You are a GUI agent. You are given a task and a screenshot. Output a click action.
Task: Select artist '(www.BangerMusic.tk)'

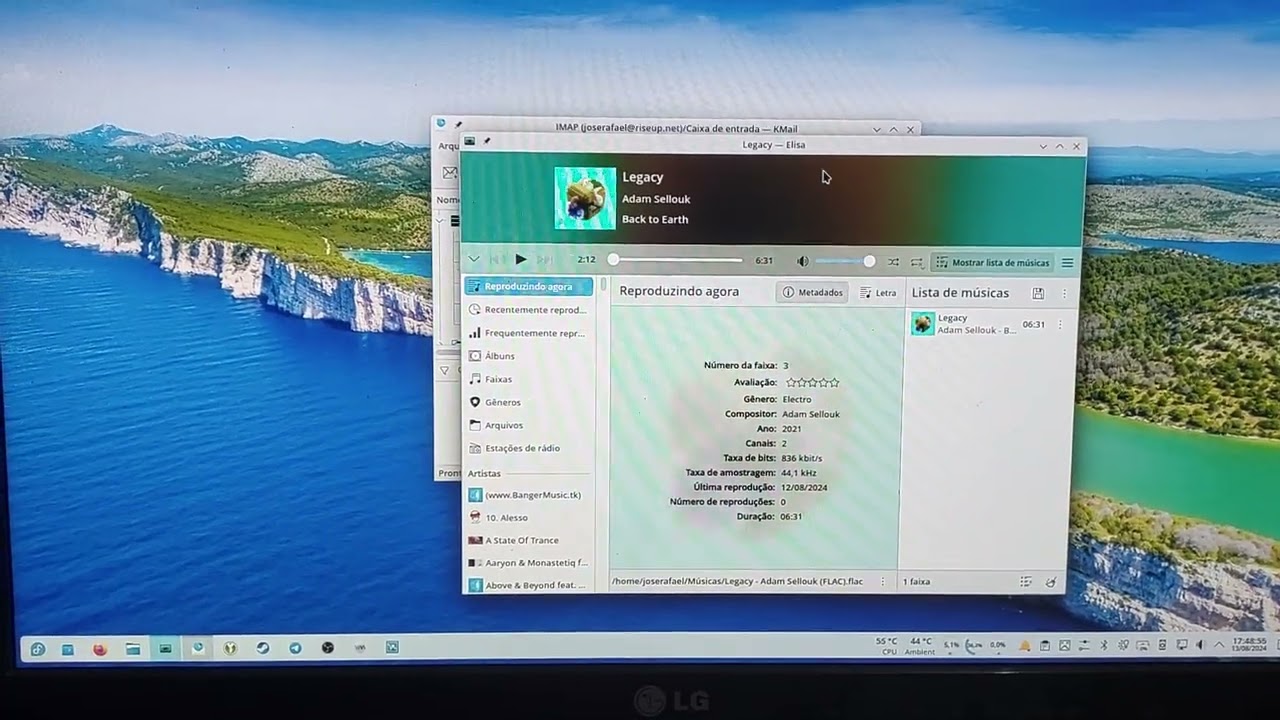pyautogui.click(x=529, y=495)
